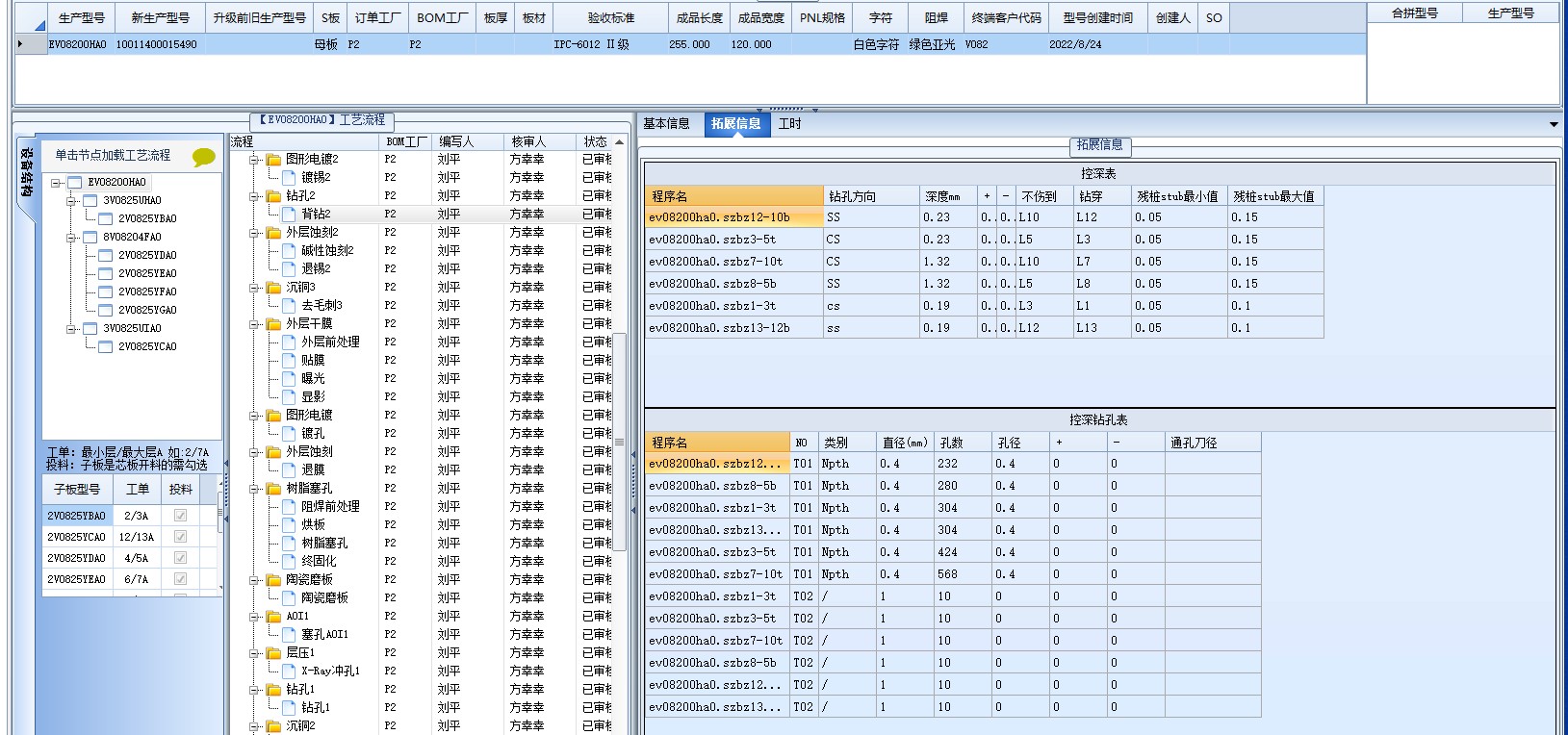Viewport: 1568px width, 735px height.
Task: Switch to the 基本信息 tab
Action: [x=666, y=124]
